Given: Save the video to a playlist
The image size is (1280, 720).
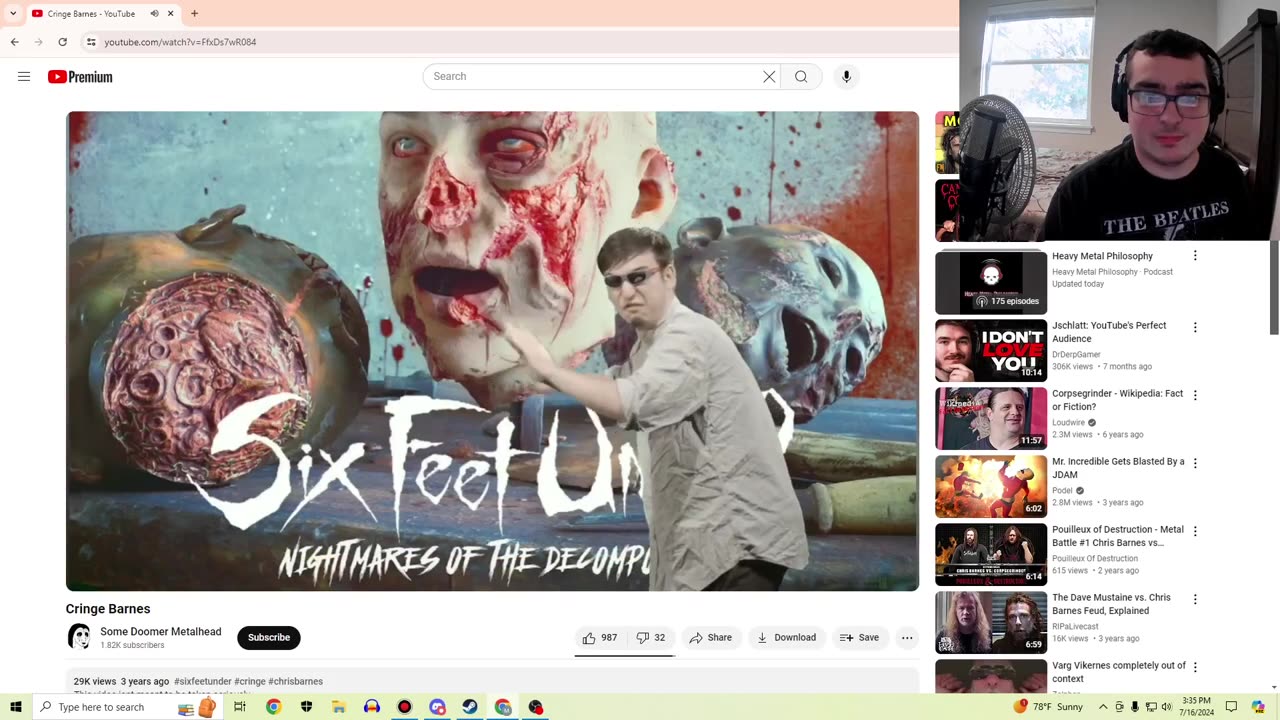Looking at the screenshot, I should [x=860, y=638].
